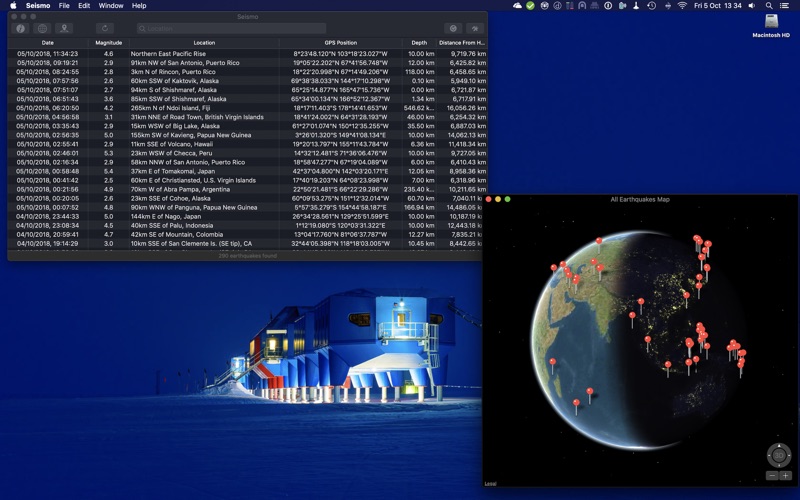This screenshot has height=500, width=800.
Task: Select the 91km NW of San Antonio row
Action: click(247, 63)
